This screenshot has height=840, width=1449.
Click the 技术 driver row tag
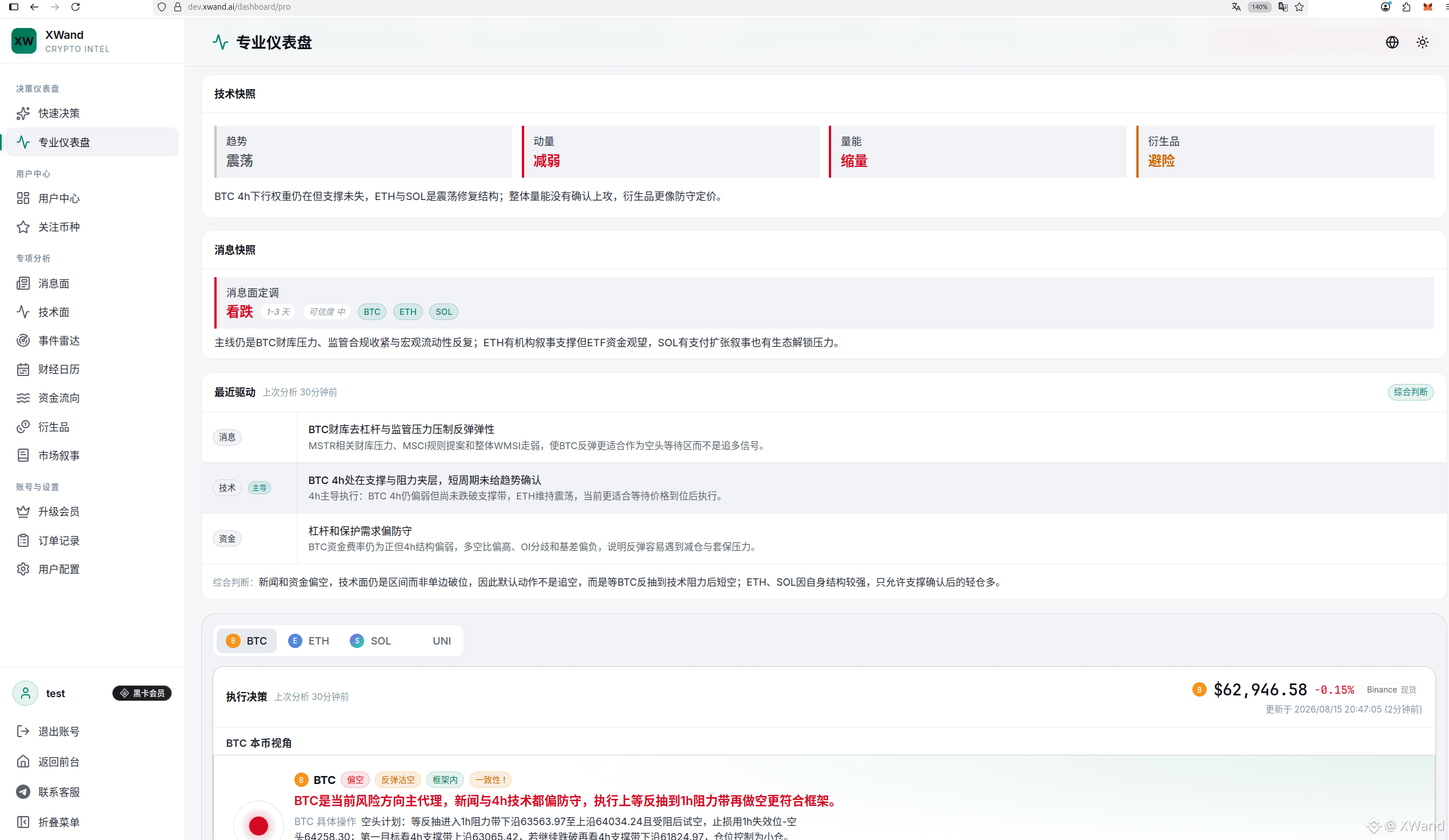(x=227, y=488)
